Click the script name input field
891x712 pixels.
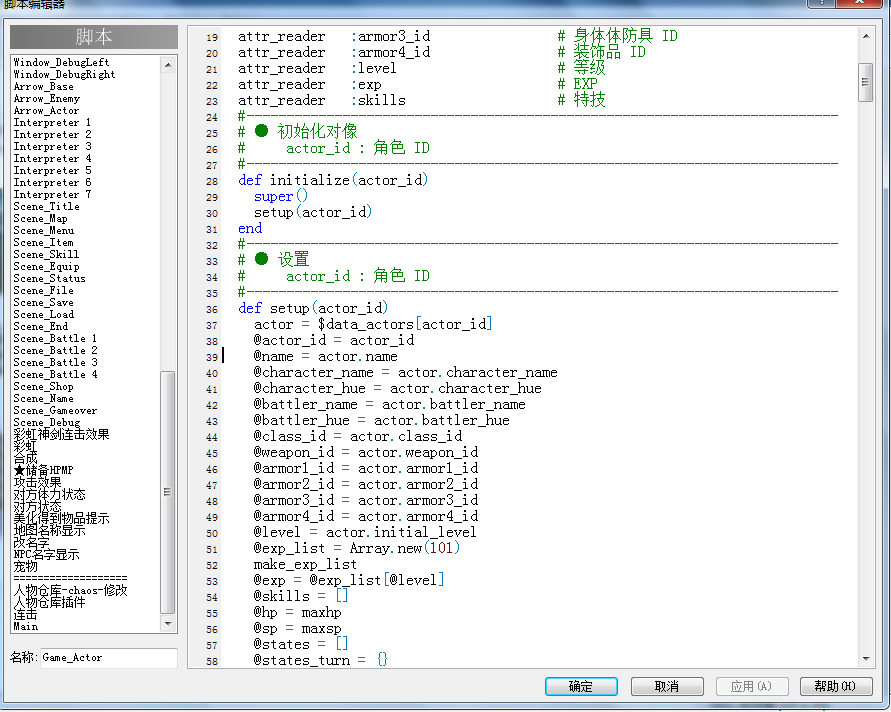109,658
